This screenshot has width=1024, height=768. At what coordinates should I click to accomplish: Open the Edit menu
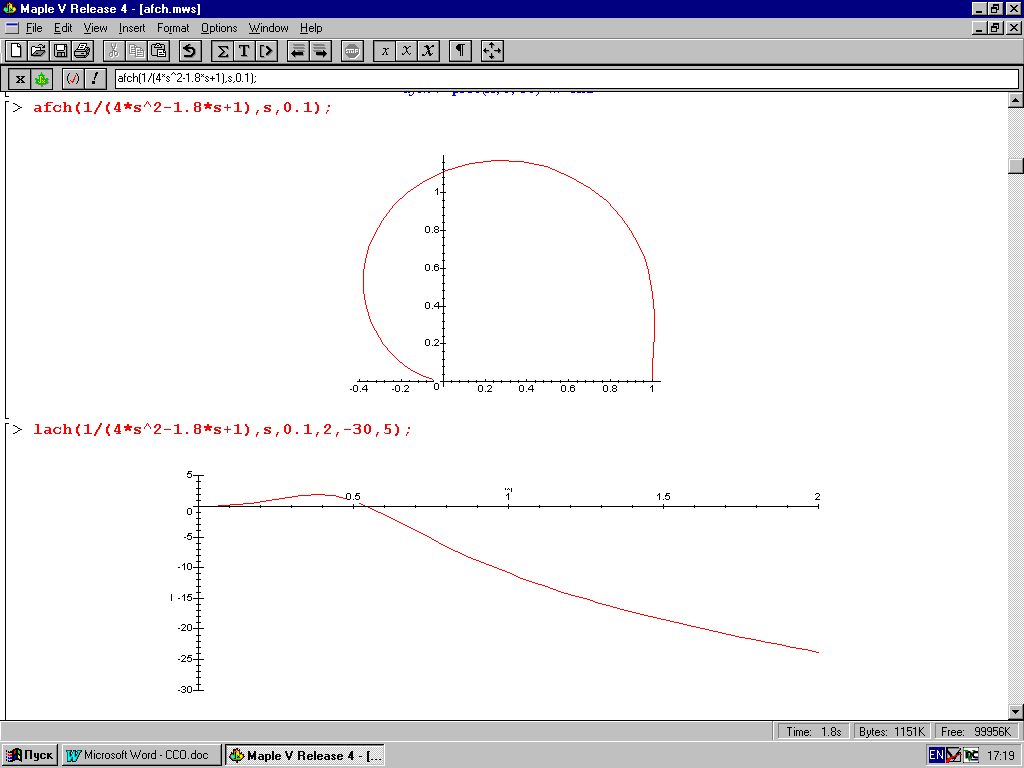[x=63, y=28]
